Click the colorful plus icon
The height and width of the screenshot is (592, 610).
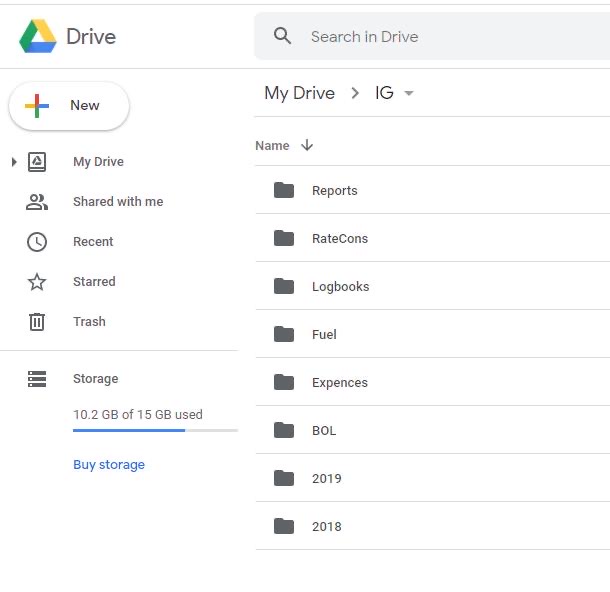click(37, 105)
